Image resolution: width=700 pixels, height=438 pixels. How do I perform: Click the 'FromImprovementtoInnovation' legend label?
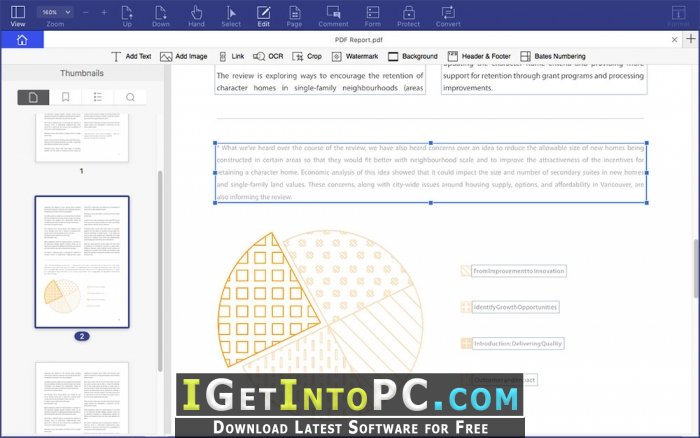pyautogui.click(x=519, y=271)
